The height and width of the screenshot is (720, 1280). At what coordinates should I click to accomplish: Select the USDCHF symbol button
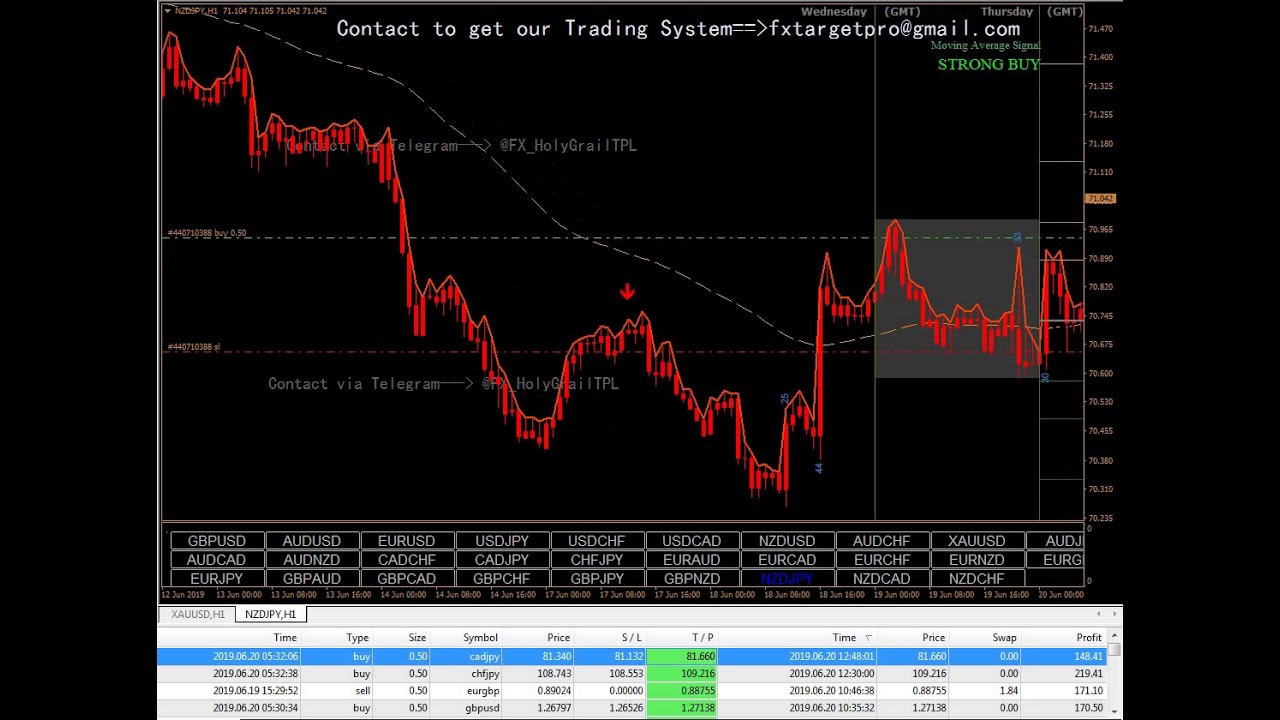point(596,541)
